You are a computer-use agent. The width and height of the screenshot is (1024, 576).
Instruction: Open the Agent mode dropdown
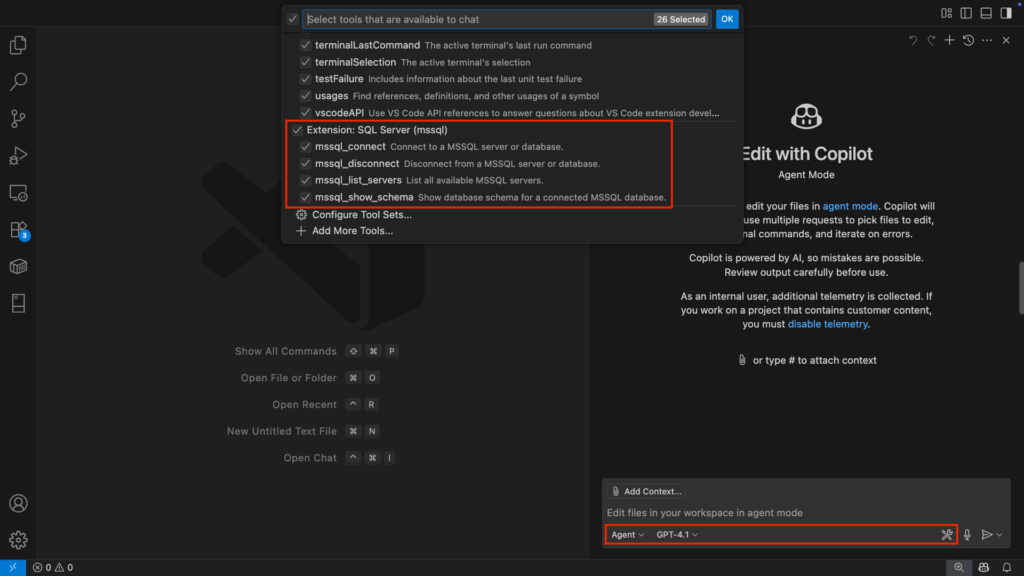click(x=627, y=534)
